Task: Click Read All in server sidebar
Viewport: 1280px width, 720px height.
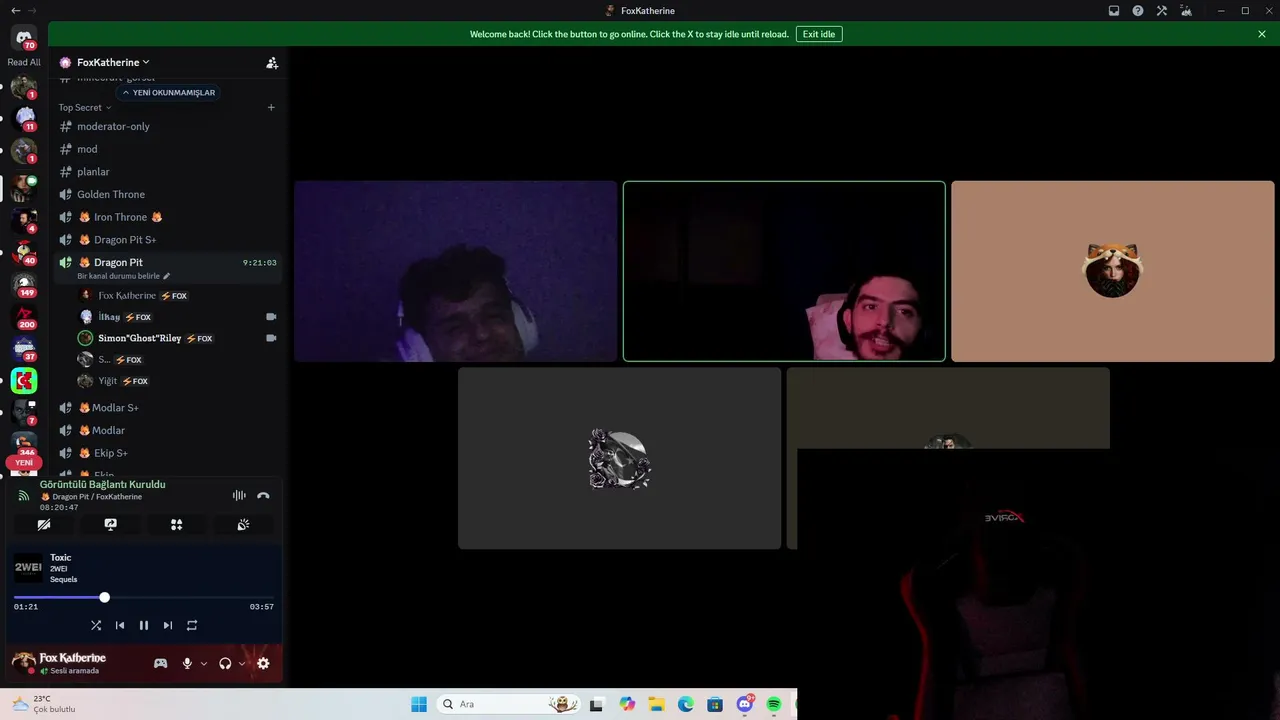Action: click(x=24, y=62)
